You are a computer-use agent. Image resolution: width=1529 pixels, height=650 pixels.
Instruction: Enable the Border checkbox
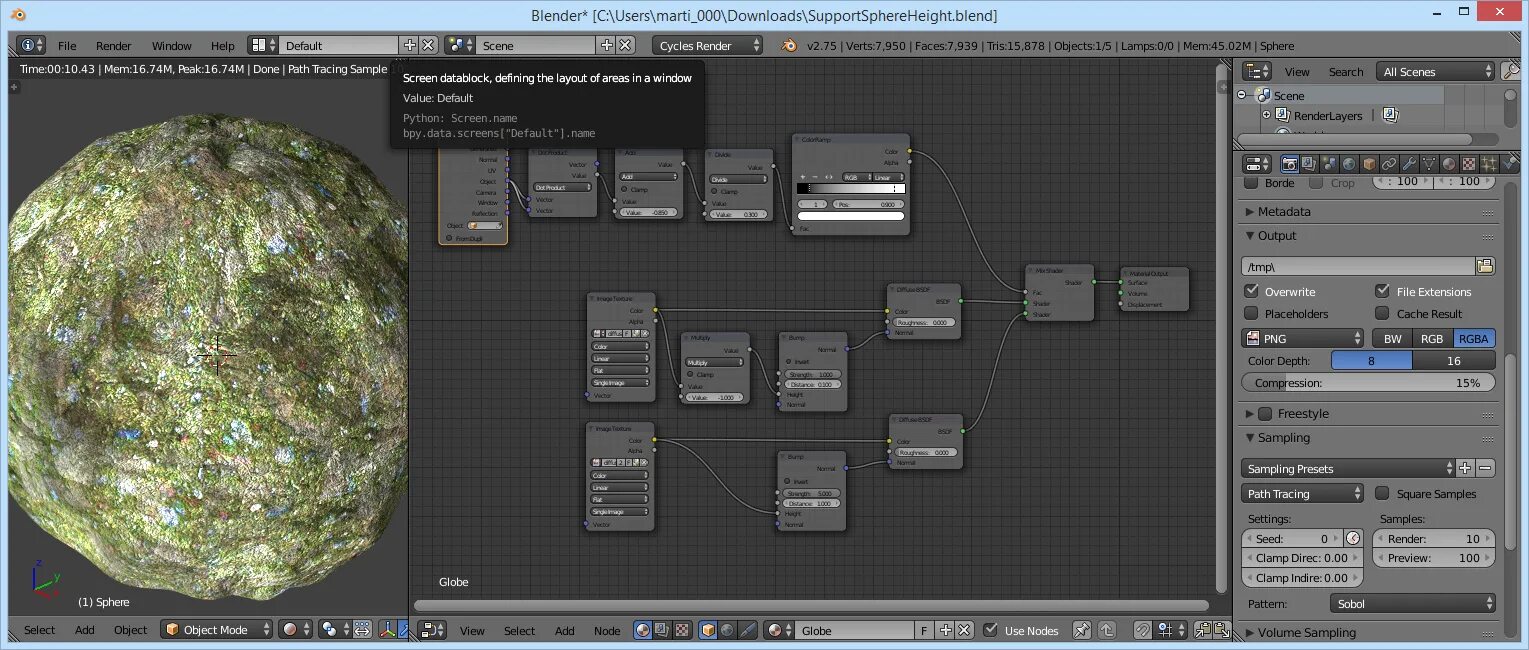tap(1251, 183)
